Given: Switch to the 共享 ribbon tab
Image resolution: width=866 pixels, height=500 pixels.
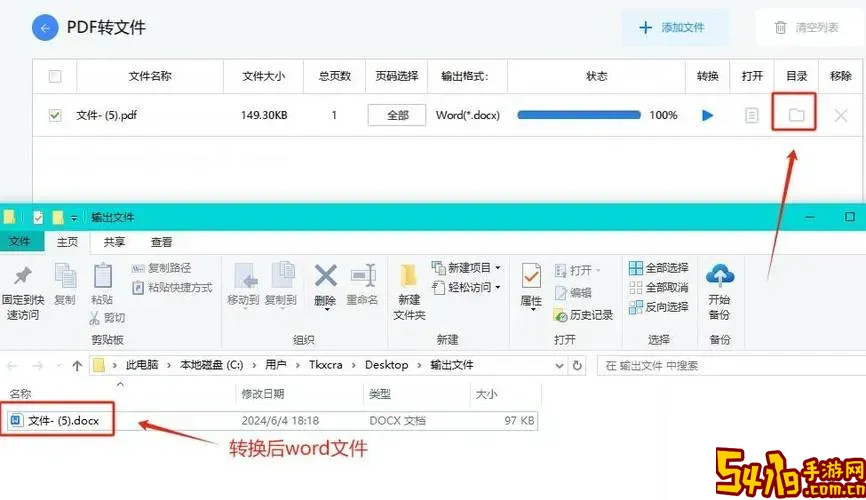Looking at the screenshot, I should (114, 242).
